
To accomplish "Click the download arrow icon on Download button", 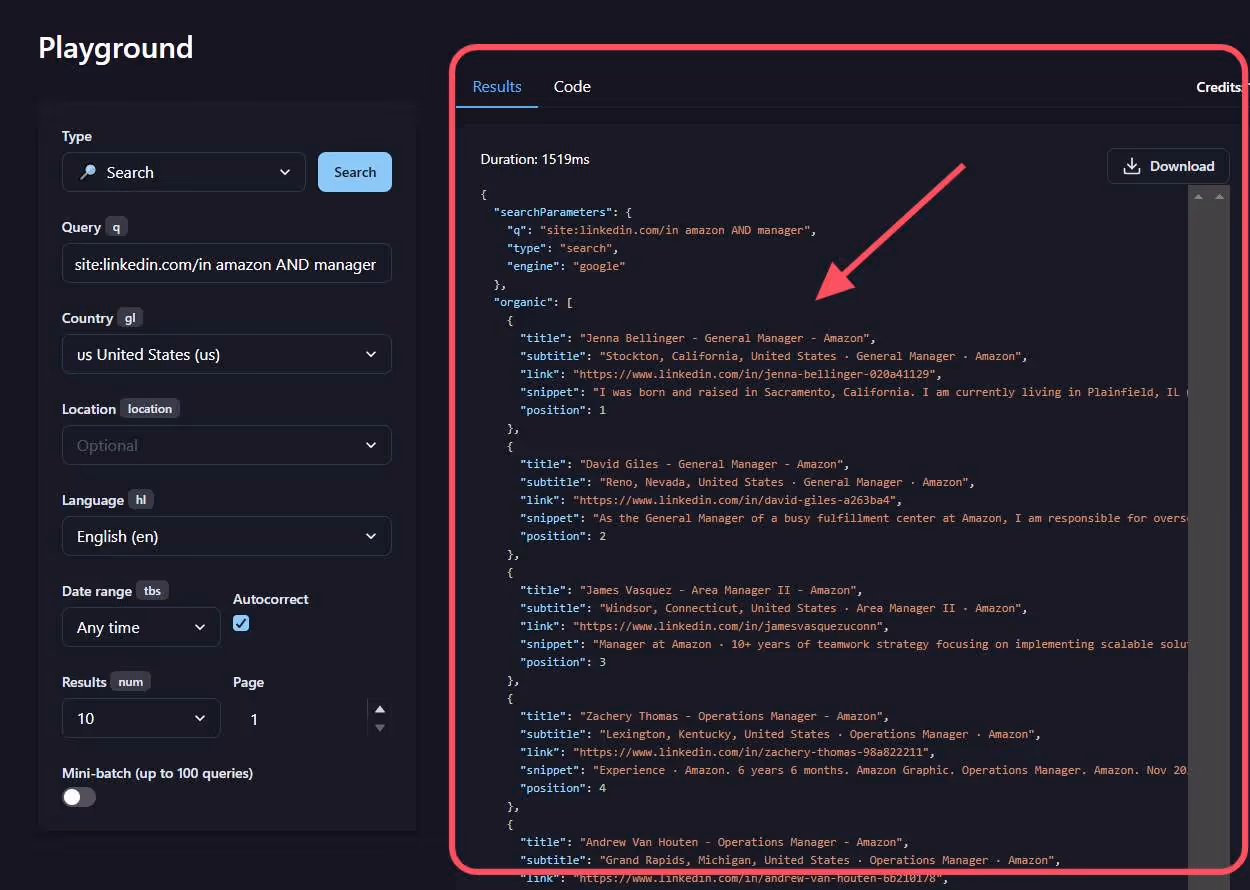I will click(x=1131, y=166).
